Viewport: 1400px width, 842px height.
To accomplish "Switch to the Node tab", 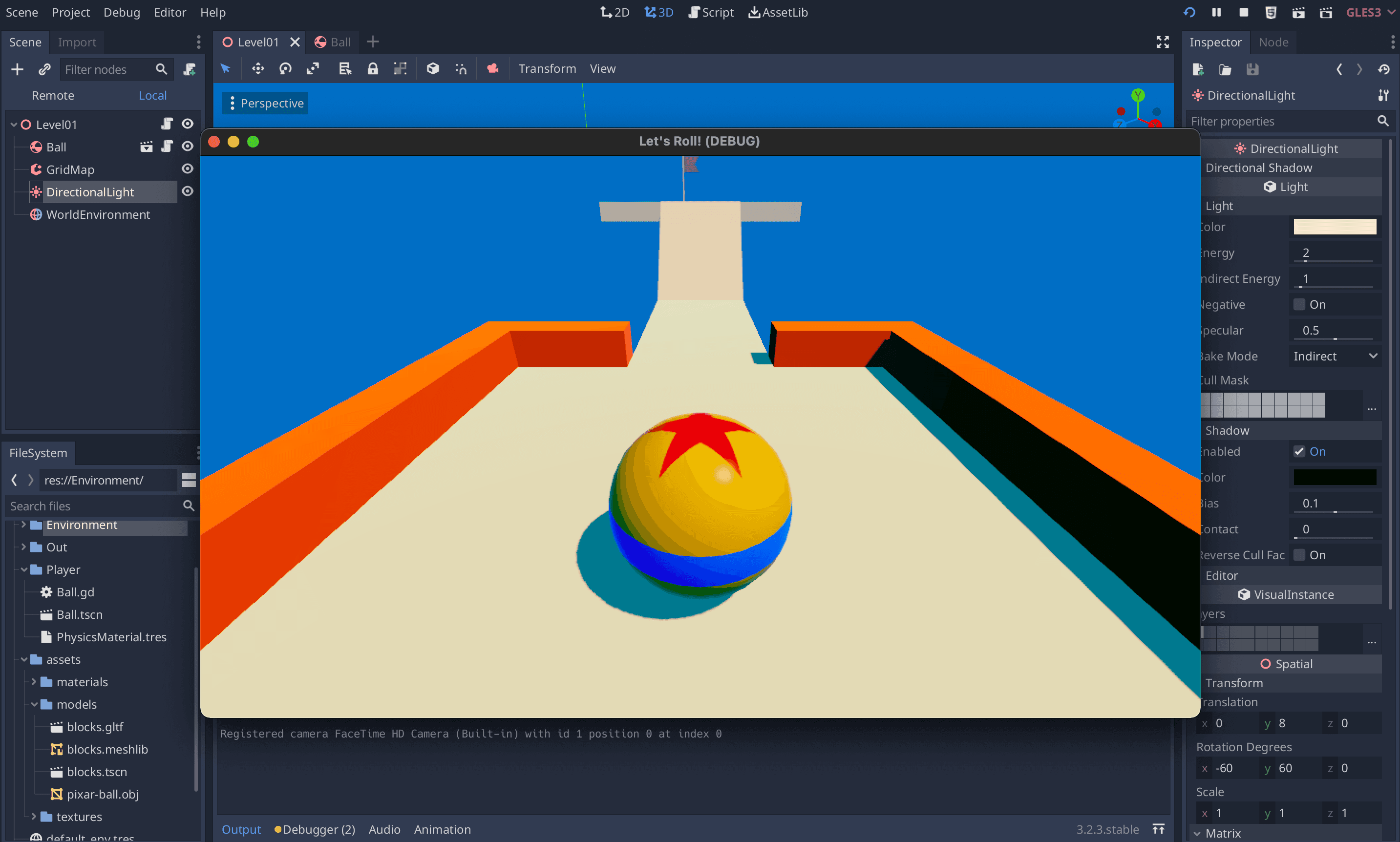I will 1273,42.
